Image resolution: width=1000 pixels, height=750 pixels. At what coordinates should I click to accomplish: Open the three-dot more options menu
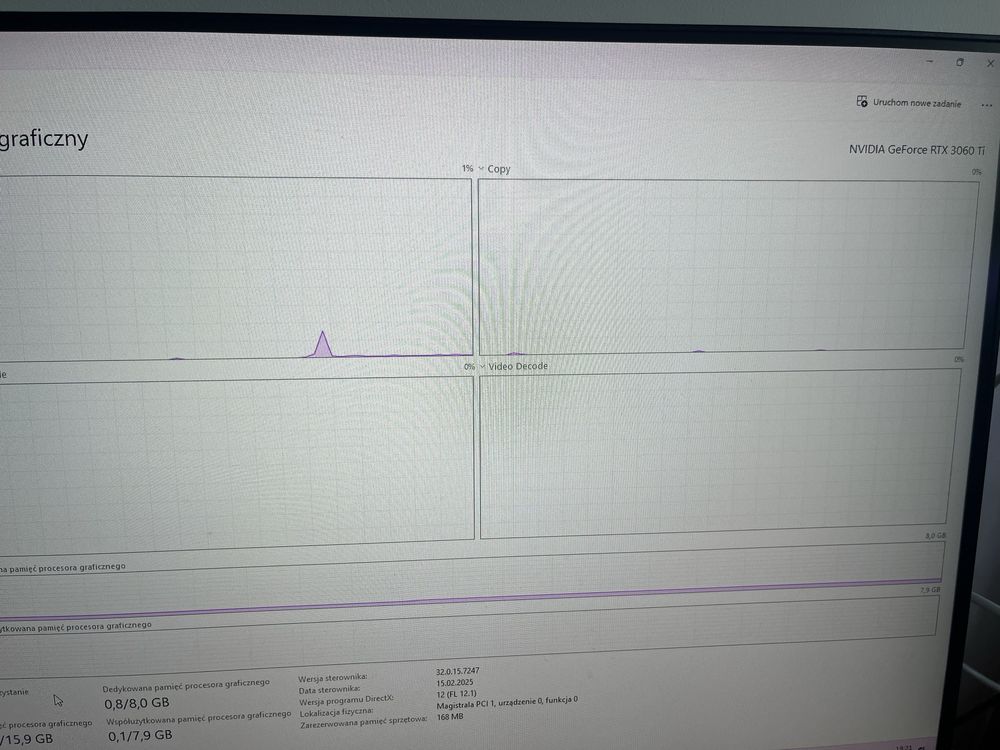(x=987, y=105)
